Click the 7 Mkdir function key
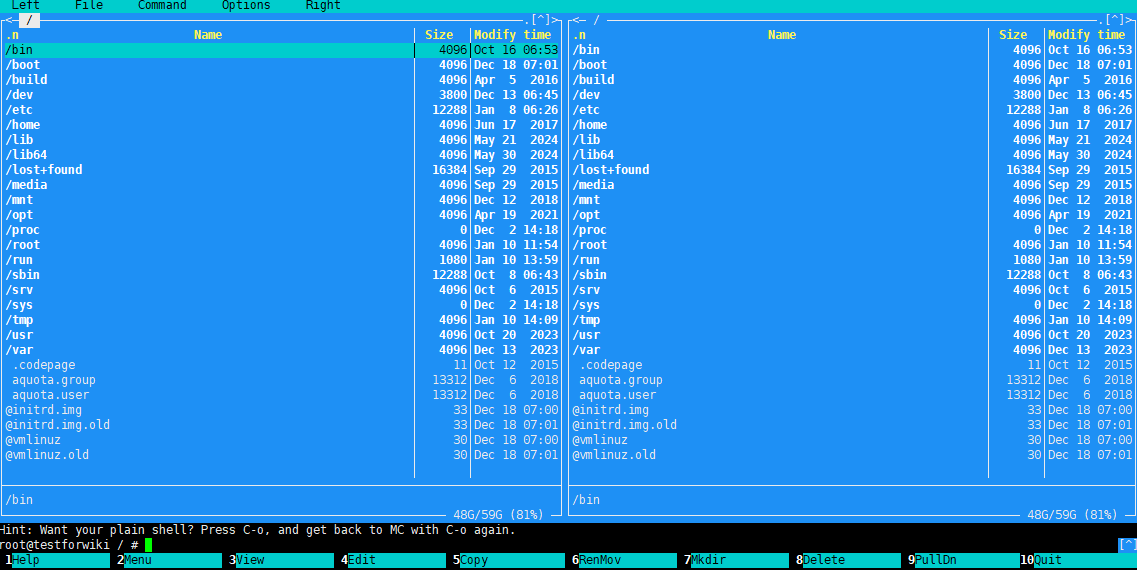The height and width of the screenshot is (570, 1137). point(736,560)
